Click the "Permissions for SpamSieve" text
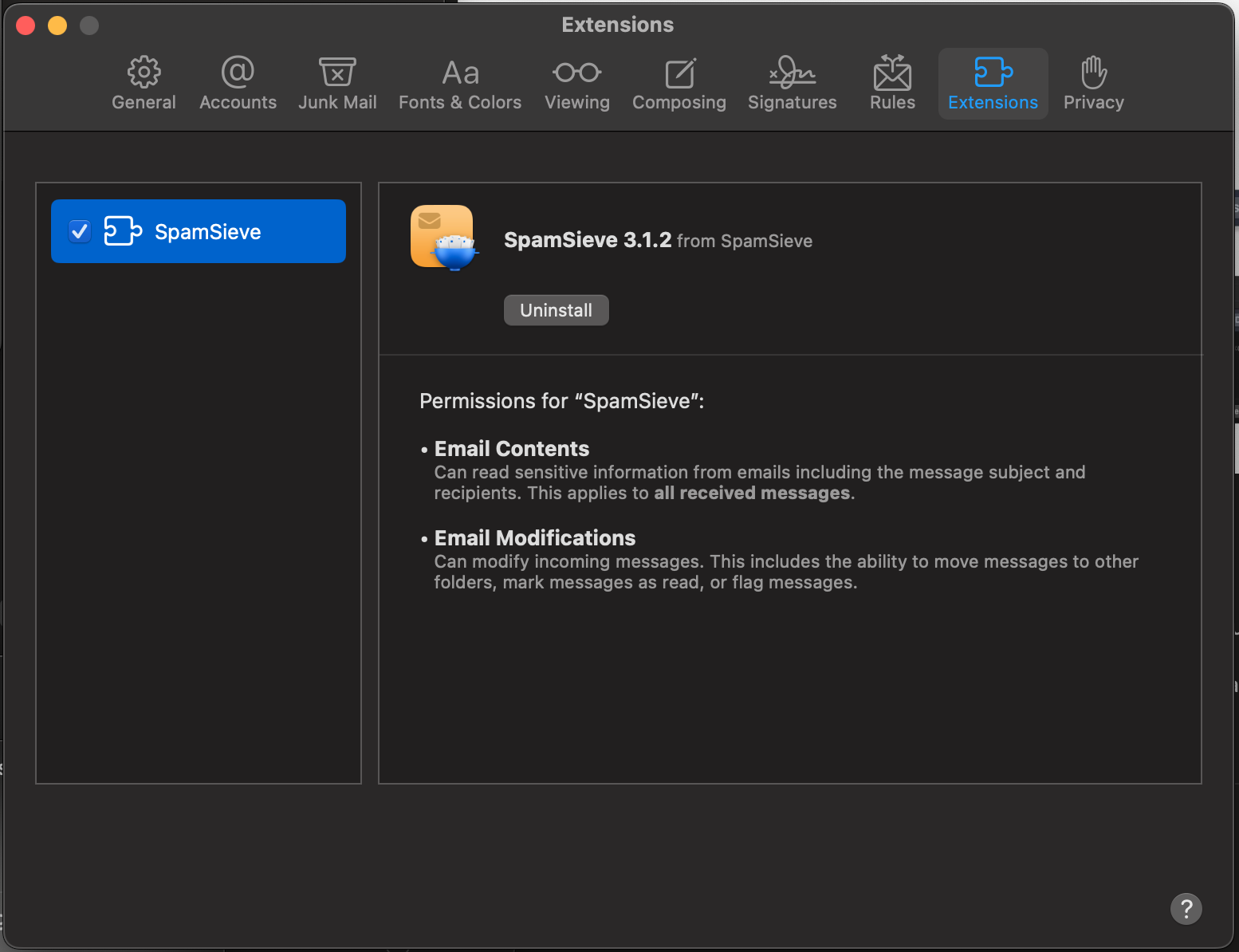This screenshot has width=1239, height=952. pos(562,401)
